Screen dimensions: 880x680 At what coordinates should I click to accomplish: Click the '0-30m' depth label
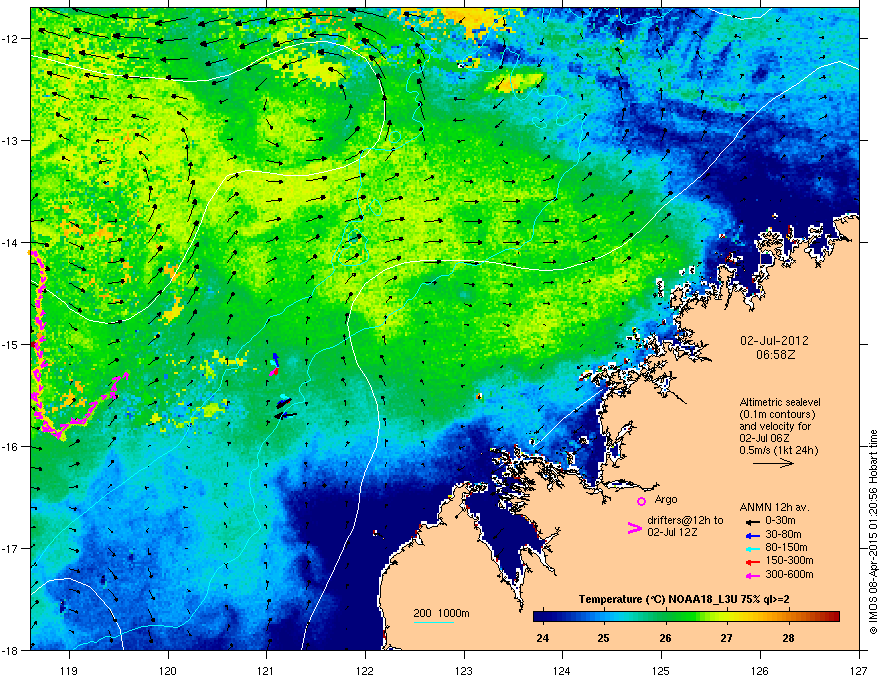point(780,521)
